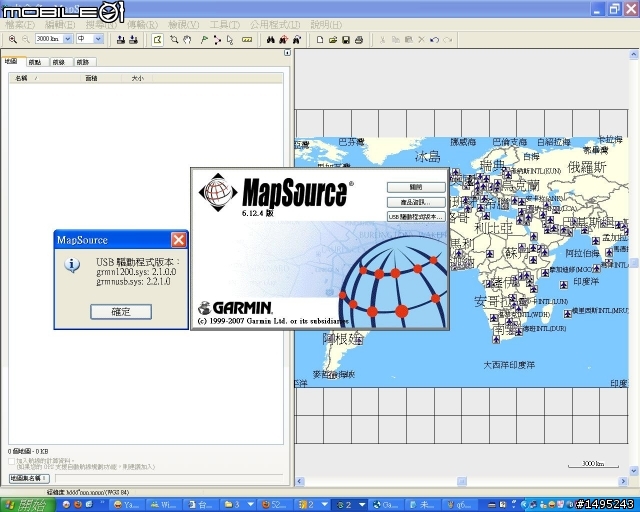Click the horizontal scrollbar thumb under map

462,481
